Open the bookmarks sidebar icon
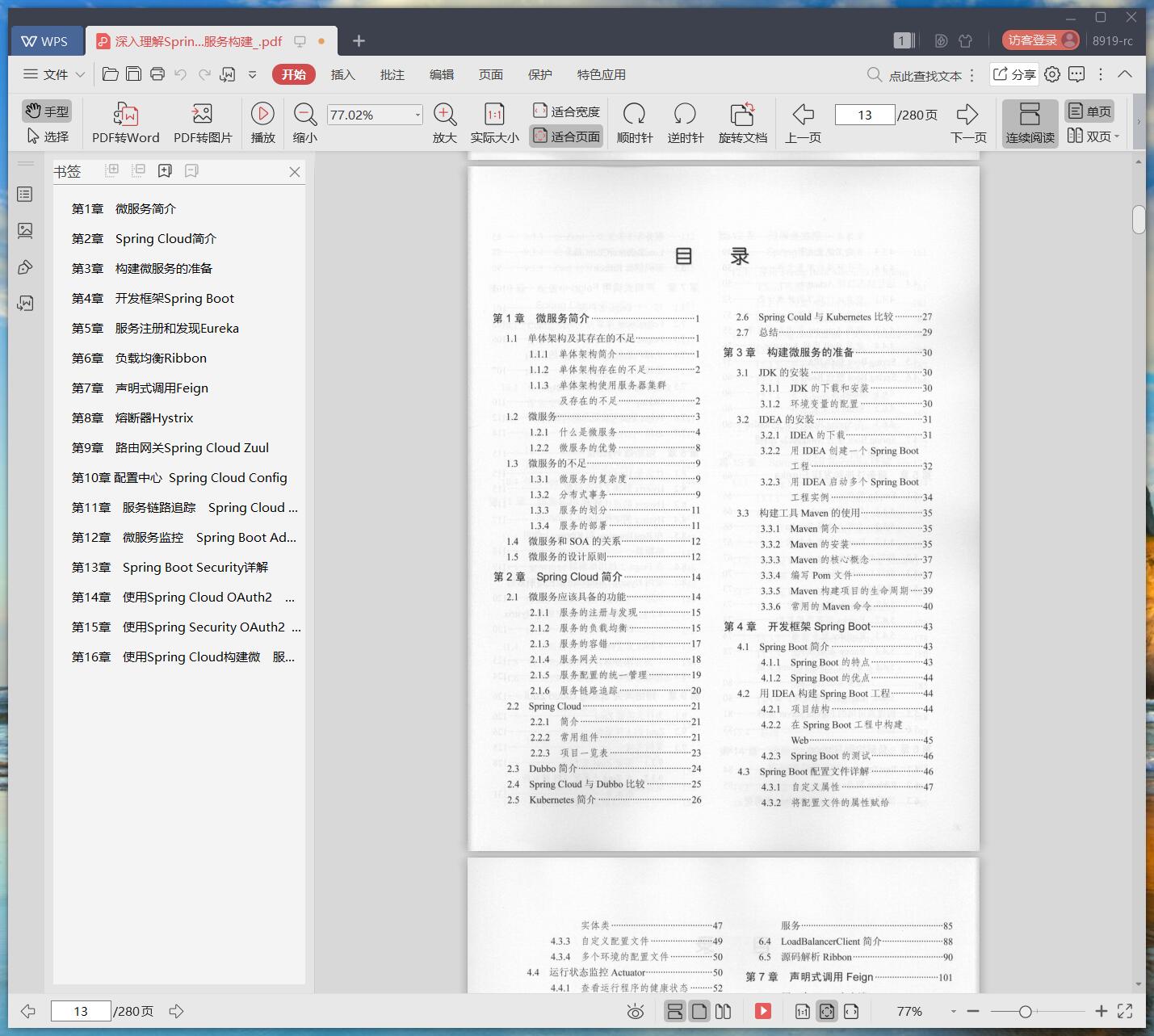The width and height of the screenshot is (1154, 1036). click(x=25, y=194)
